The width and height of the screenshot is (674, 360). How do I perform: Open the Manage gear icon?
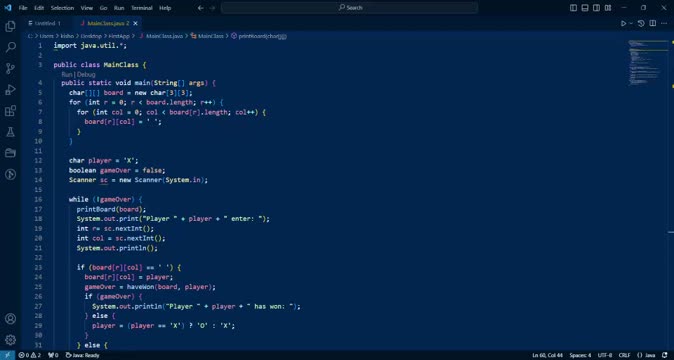pos(10,340)
